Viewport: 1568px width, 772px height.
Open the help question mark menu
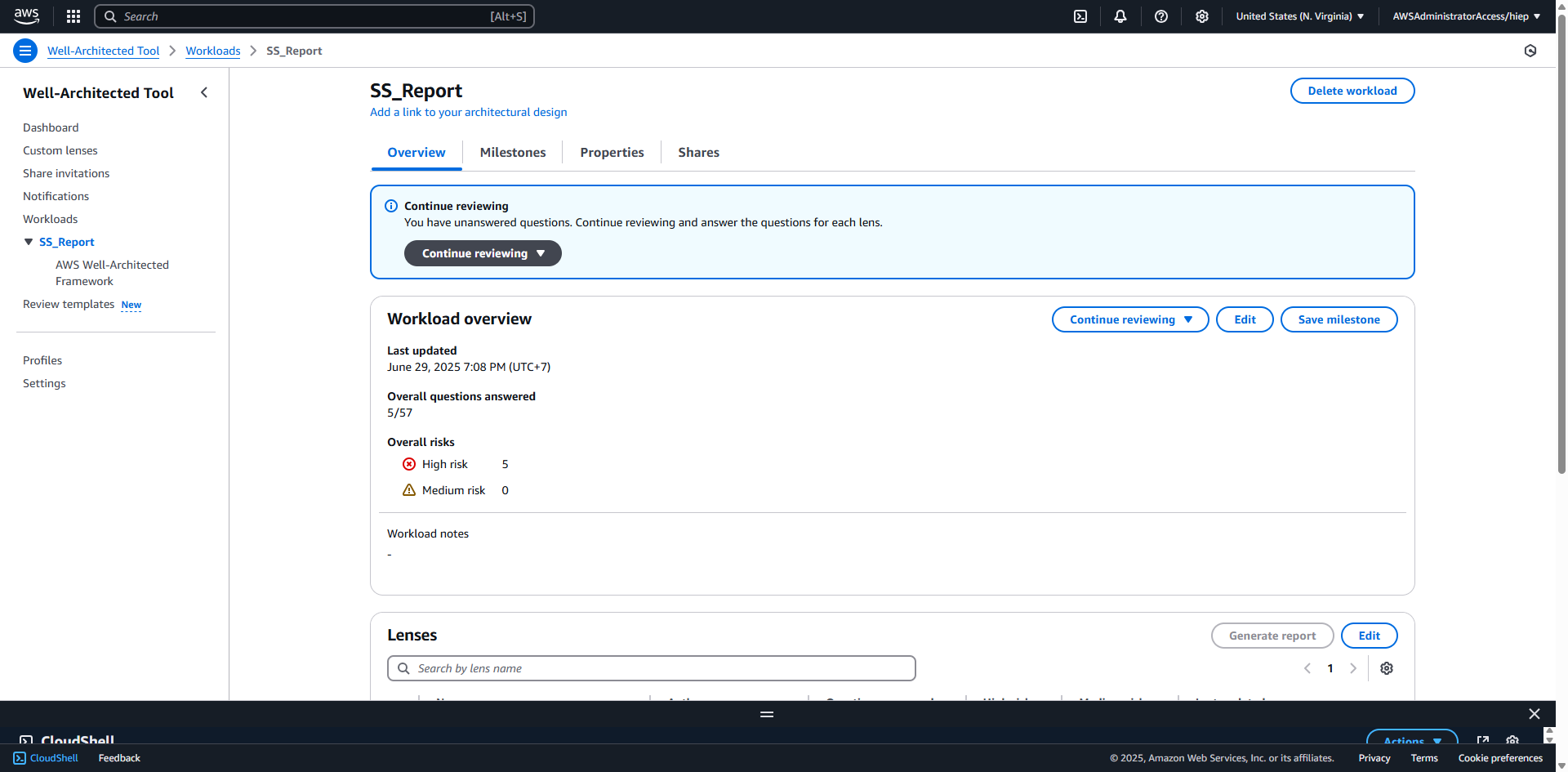click(1160, 16)
